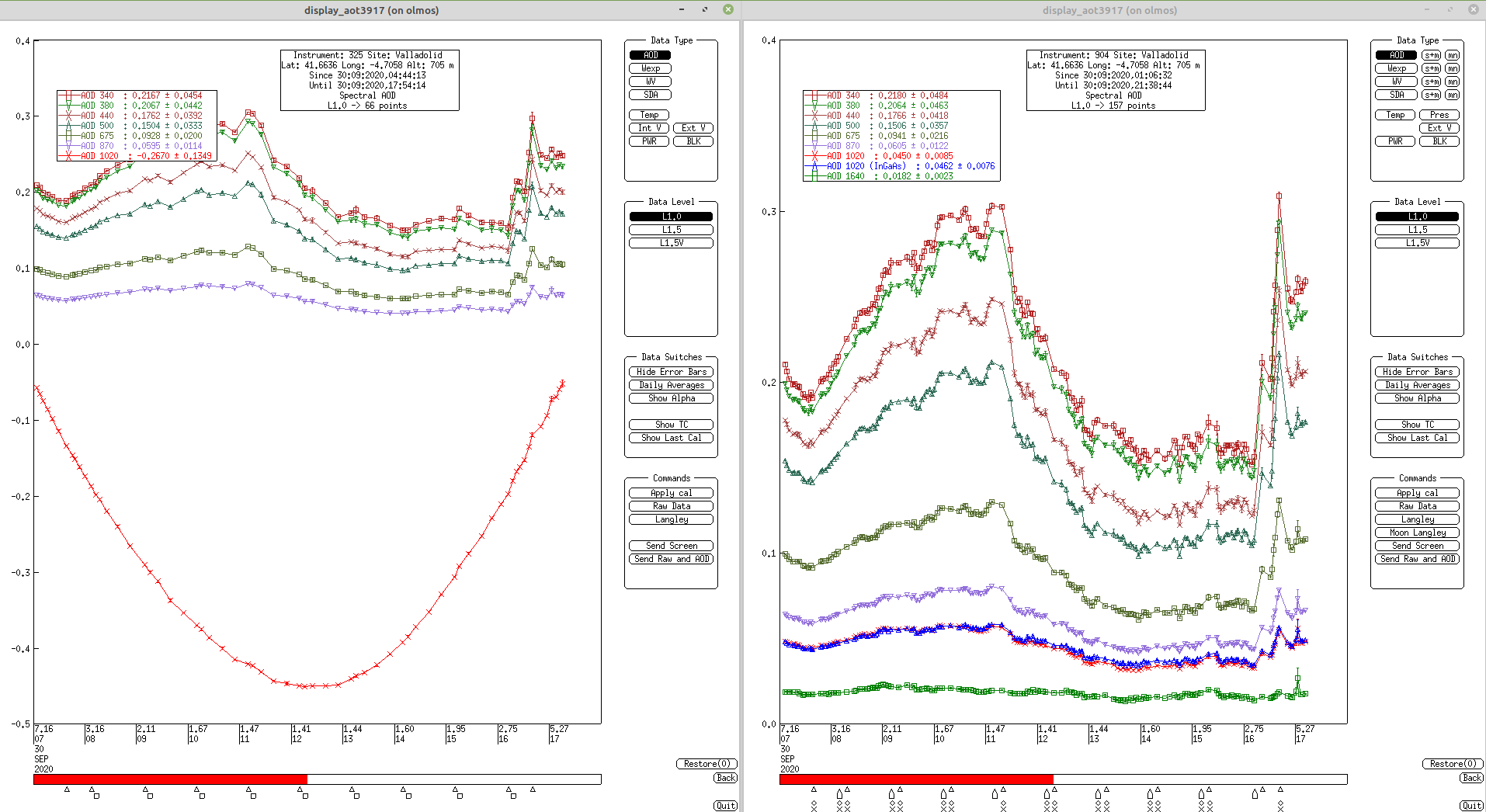Run Langley command in left window
The image size is (1486, 812).
coord(671,519)
